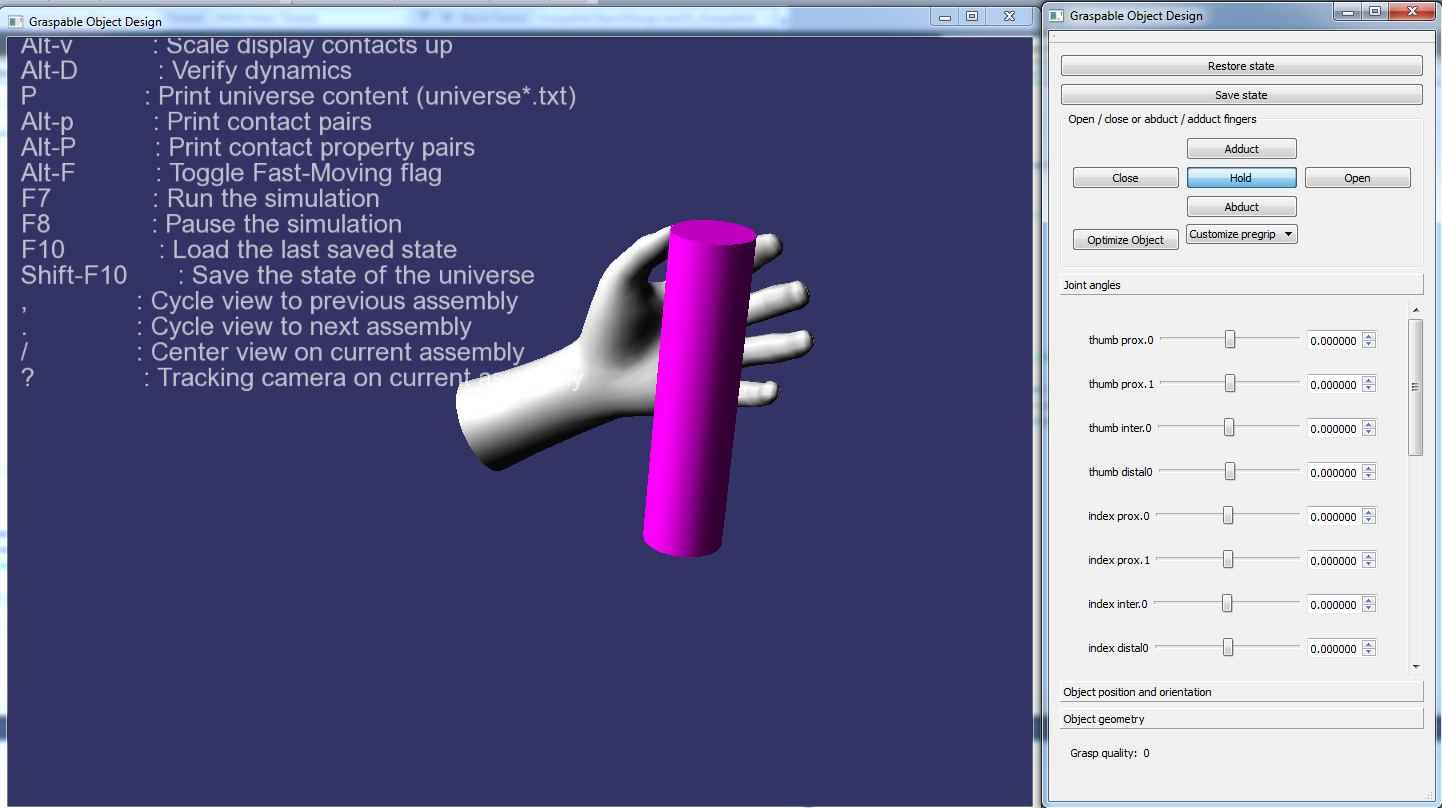Image resolution: width=1442 pixels, height=808 pixels.
Task: Run the Optimize Object action
Action: [1125, 240]
